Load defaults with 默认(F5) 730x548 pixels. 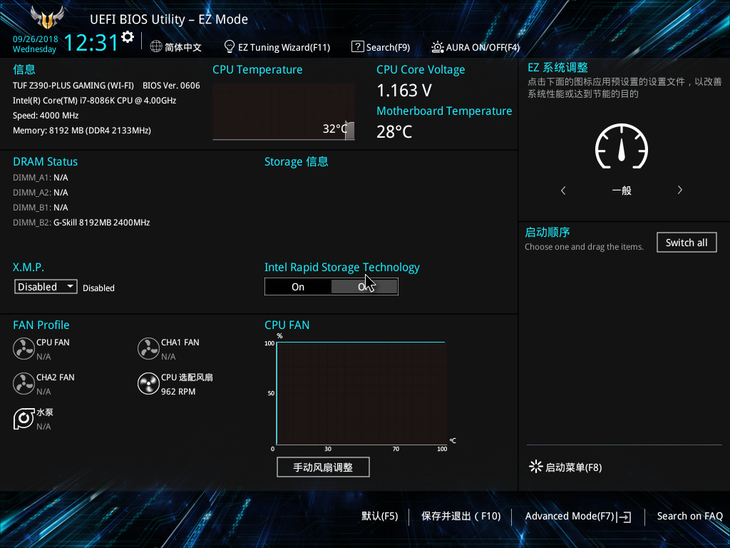[x=380, y=516]
